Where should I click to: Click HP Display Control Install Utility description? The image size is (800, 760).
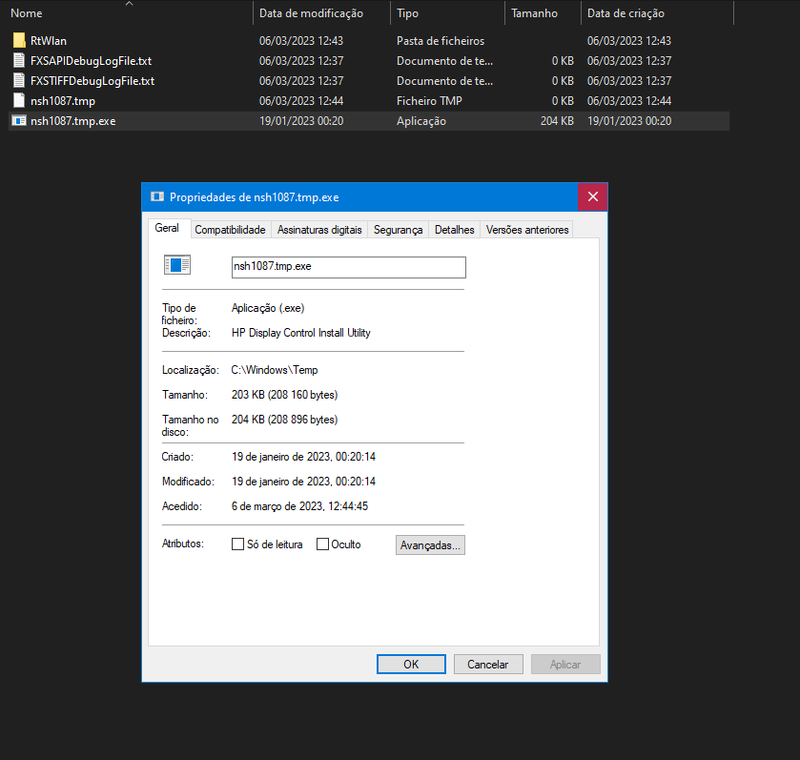click(301, 333)
